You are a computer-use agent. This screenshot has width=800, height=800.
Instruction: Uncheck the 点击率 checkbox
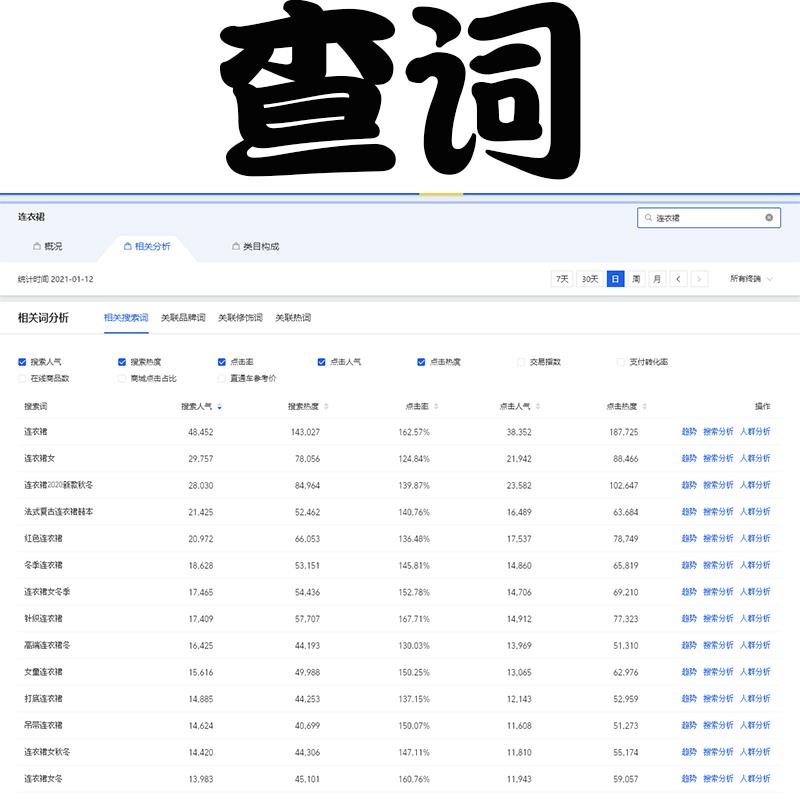click(x=221, y=362)
